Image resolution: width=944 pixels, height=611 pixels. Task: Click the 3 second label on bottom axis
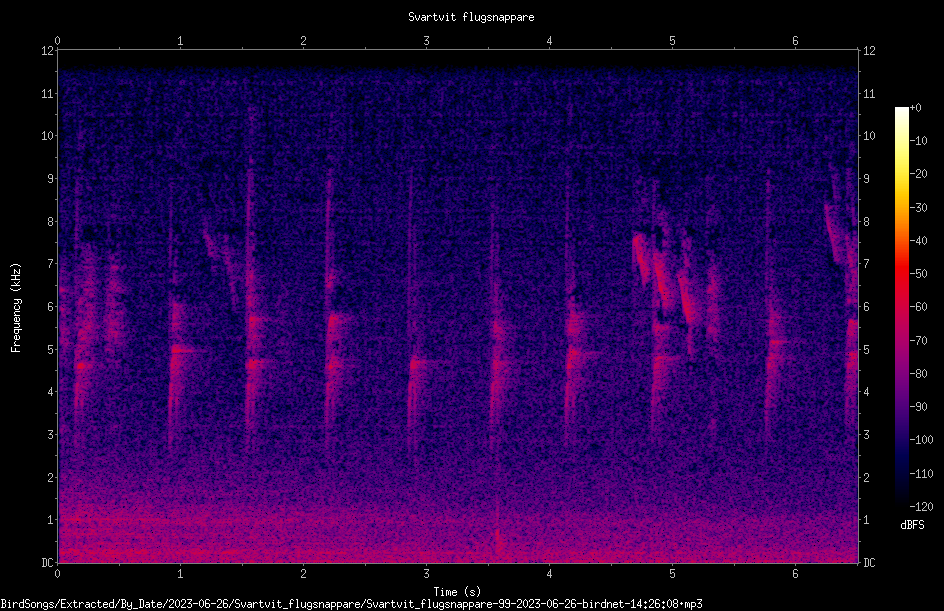tap(426, 574)
